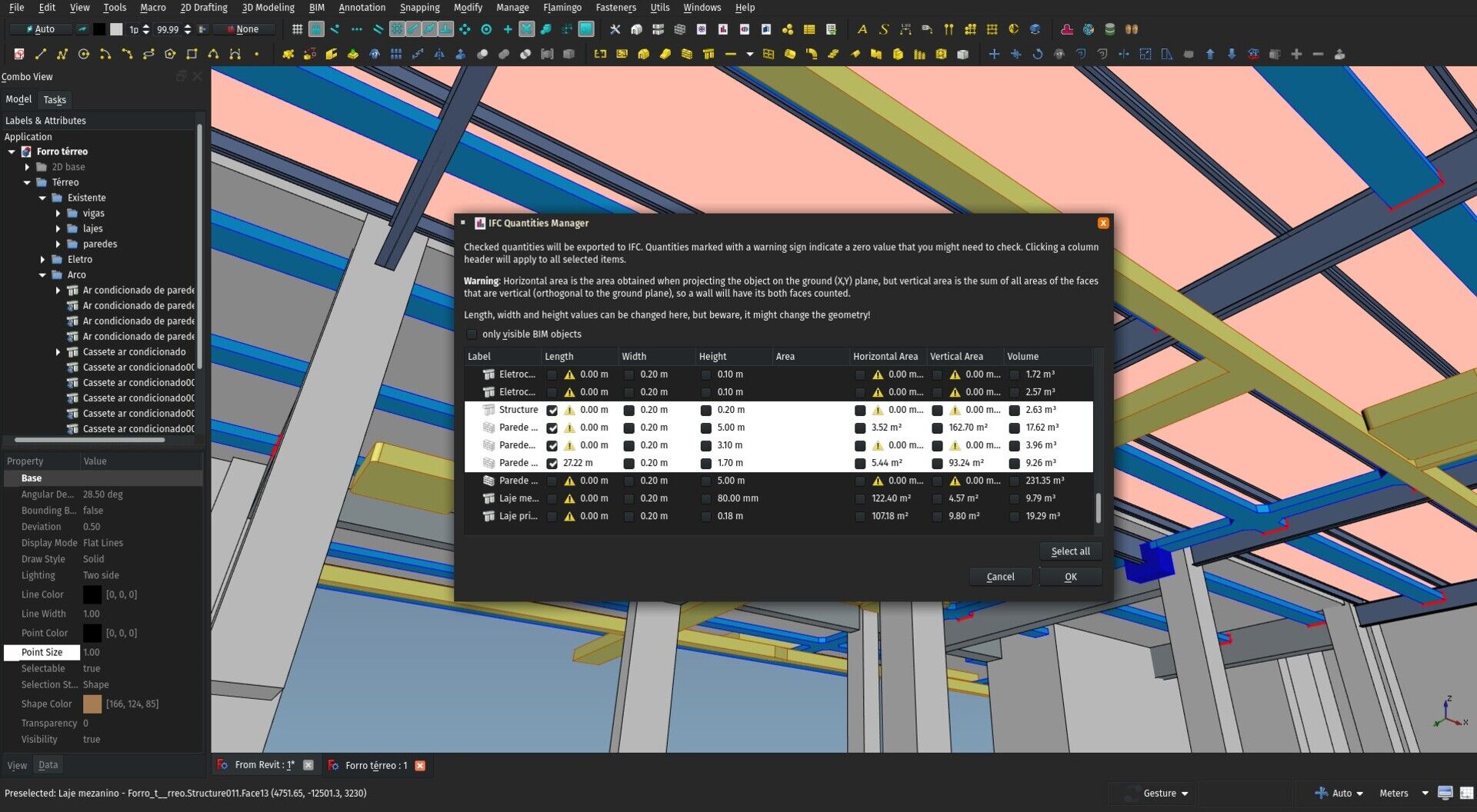The height and width of the screenshot is (812, 1477).
Task: Switch to the Tasks tab in Combo View
Action: tap(55, 99)
